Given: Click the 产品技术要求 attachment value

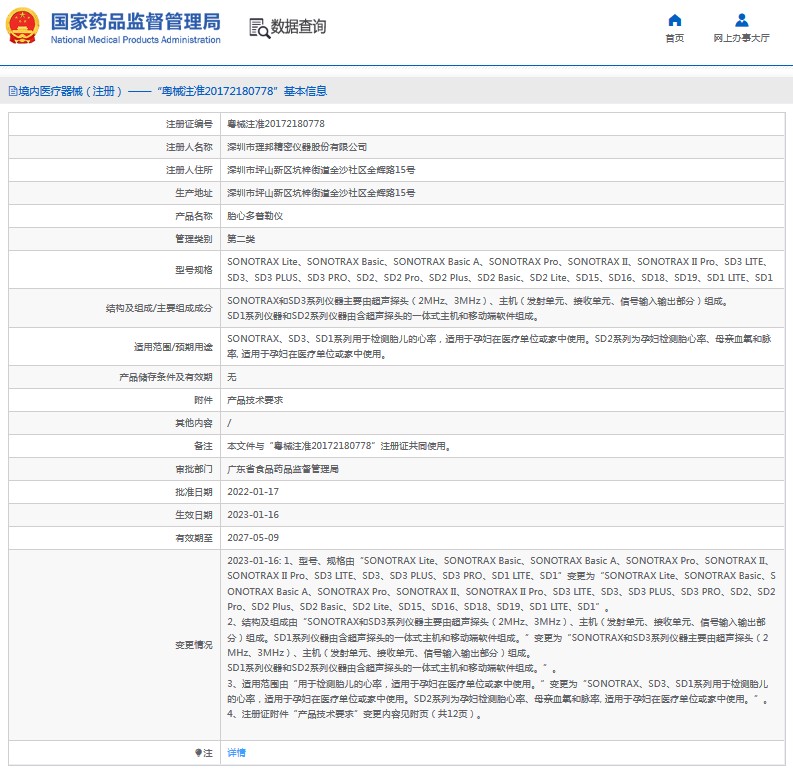Looking at the screenshot, I should pos(255,400).
